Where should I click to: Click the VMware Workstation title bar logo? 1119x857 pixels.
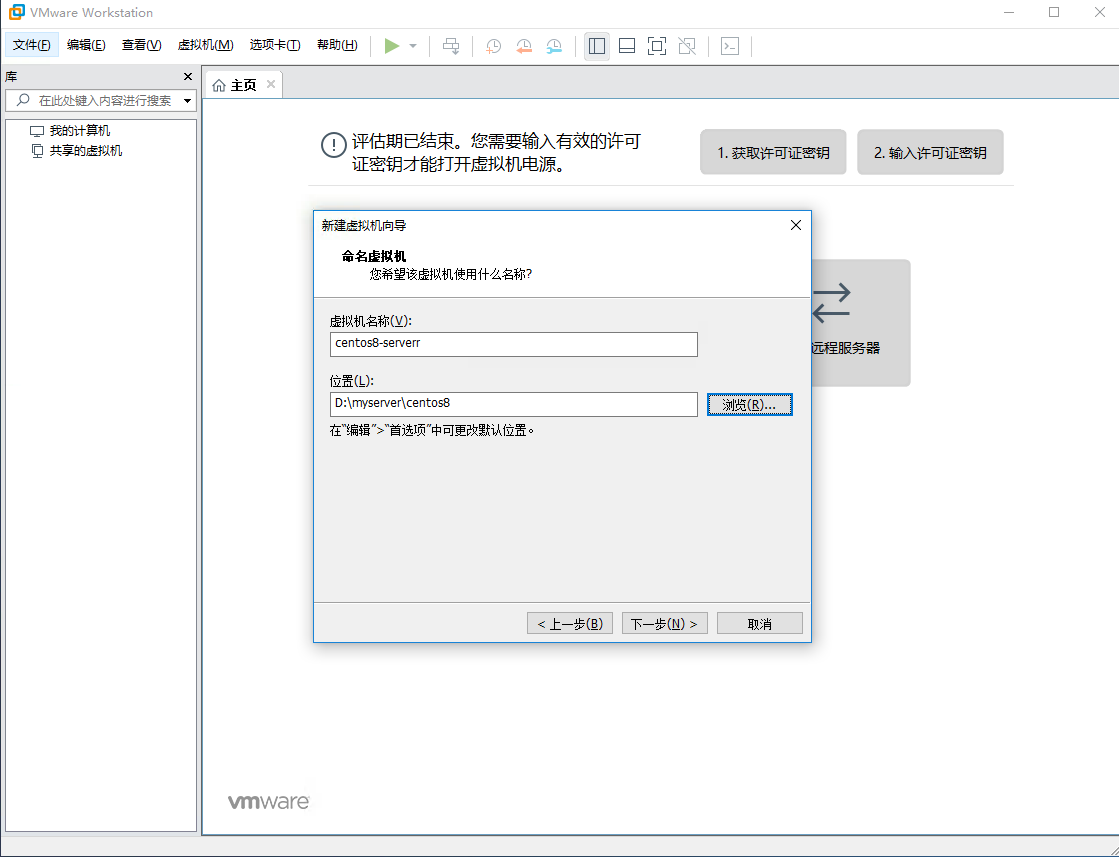tap(16, 12)
